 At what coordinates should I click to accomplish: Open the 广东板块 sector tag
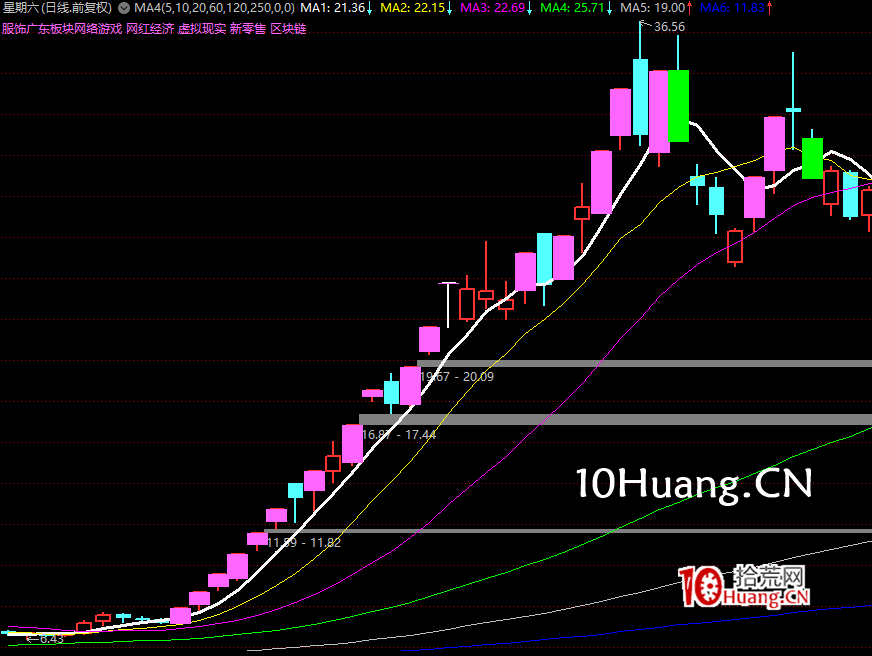pyautogui.click(x=49, y=29)
